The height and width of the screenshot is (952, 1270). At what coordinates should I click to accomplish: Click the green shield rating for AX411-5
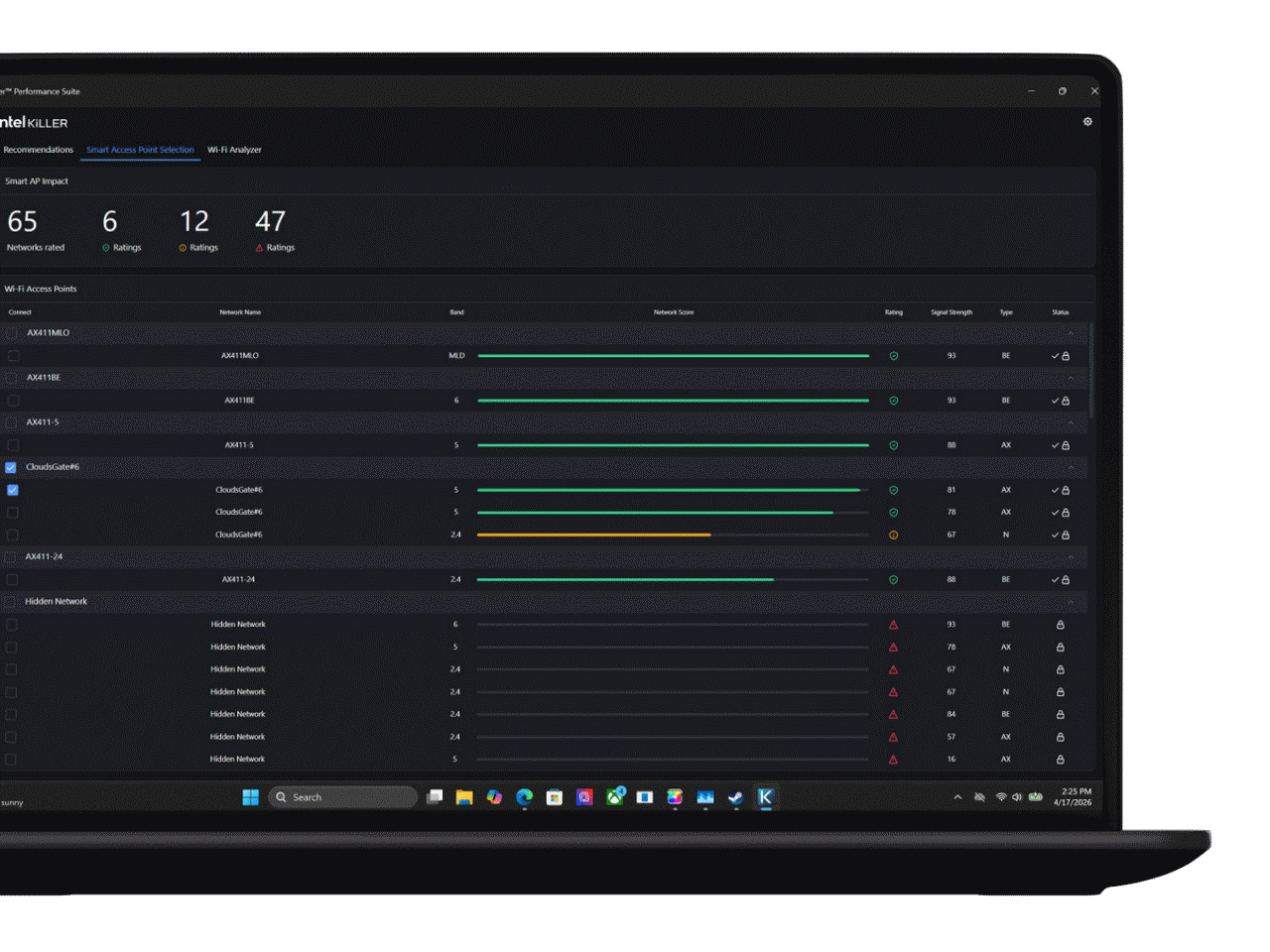point(893,445)
